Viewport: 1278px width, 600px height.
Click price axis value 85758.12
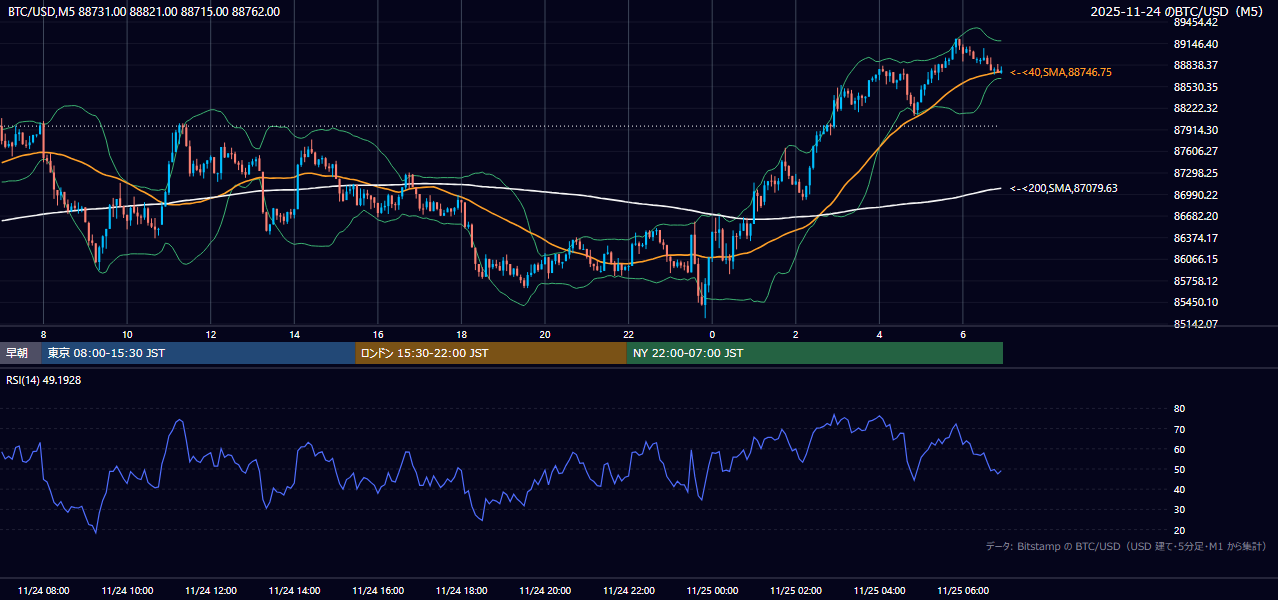tap(1195, 281)
